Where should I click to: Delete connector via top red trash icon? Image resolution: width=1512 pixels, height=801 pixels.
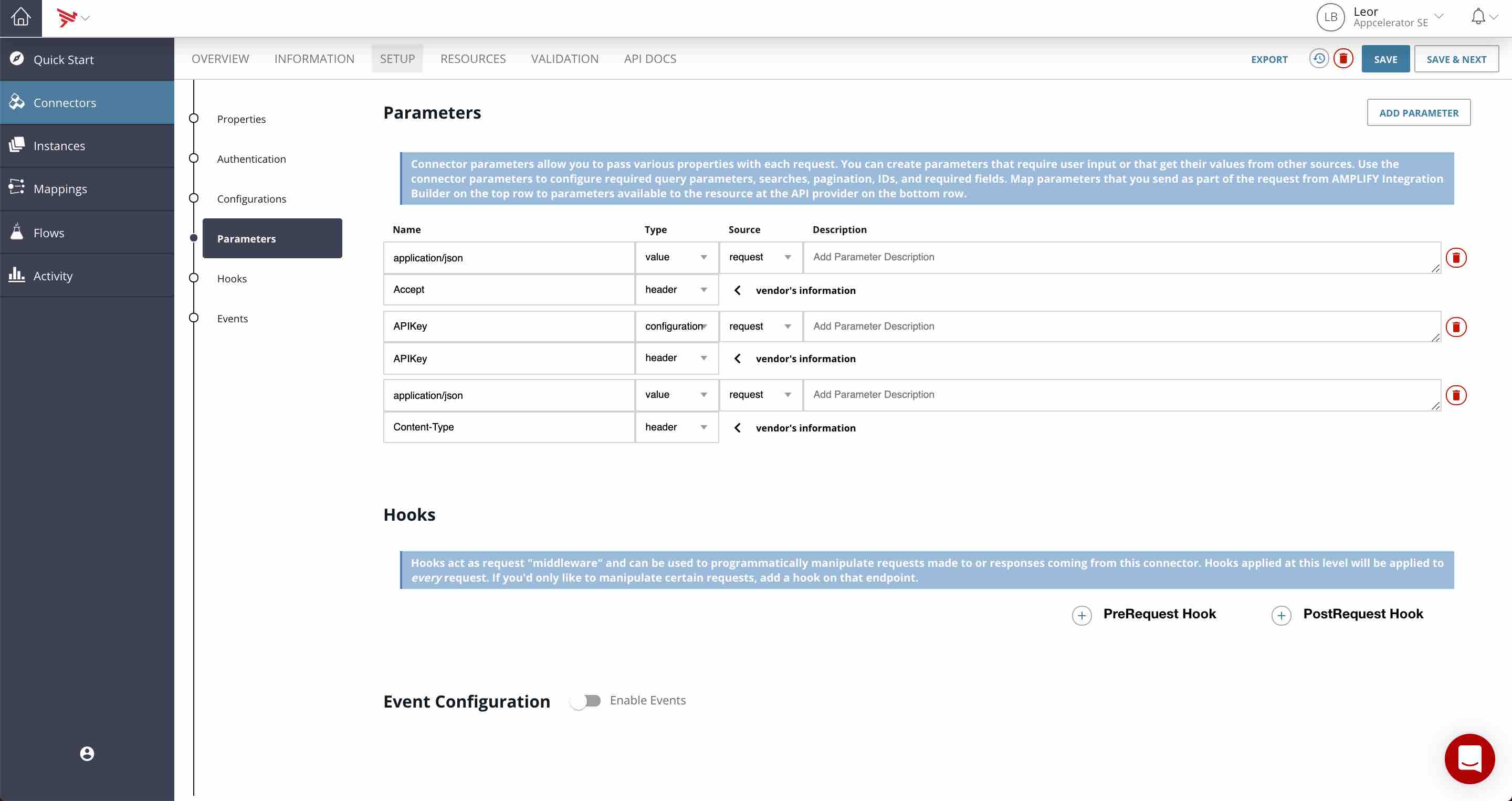pyautogui.click(x=1343, y=59)
